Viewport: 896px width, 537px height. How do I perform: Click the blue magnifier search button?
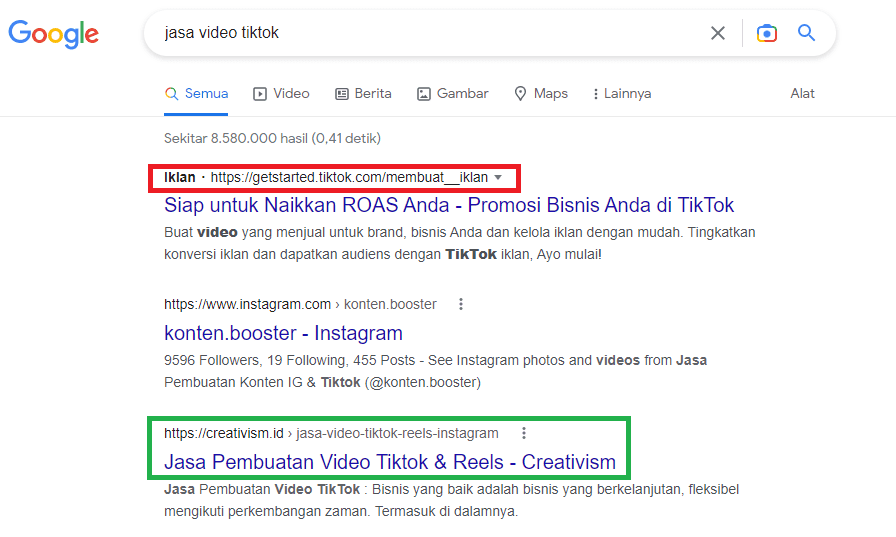pyautogui.click(x=806, y=33)
